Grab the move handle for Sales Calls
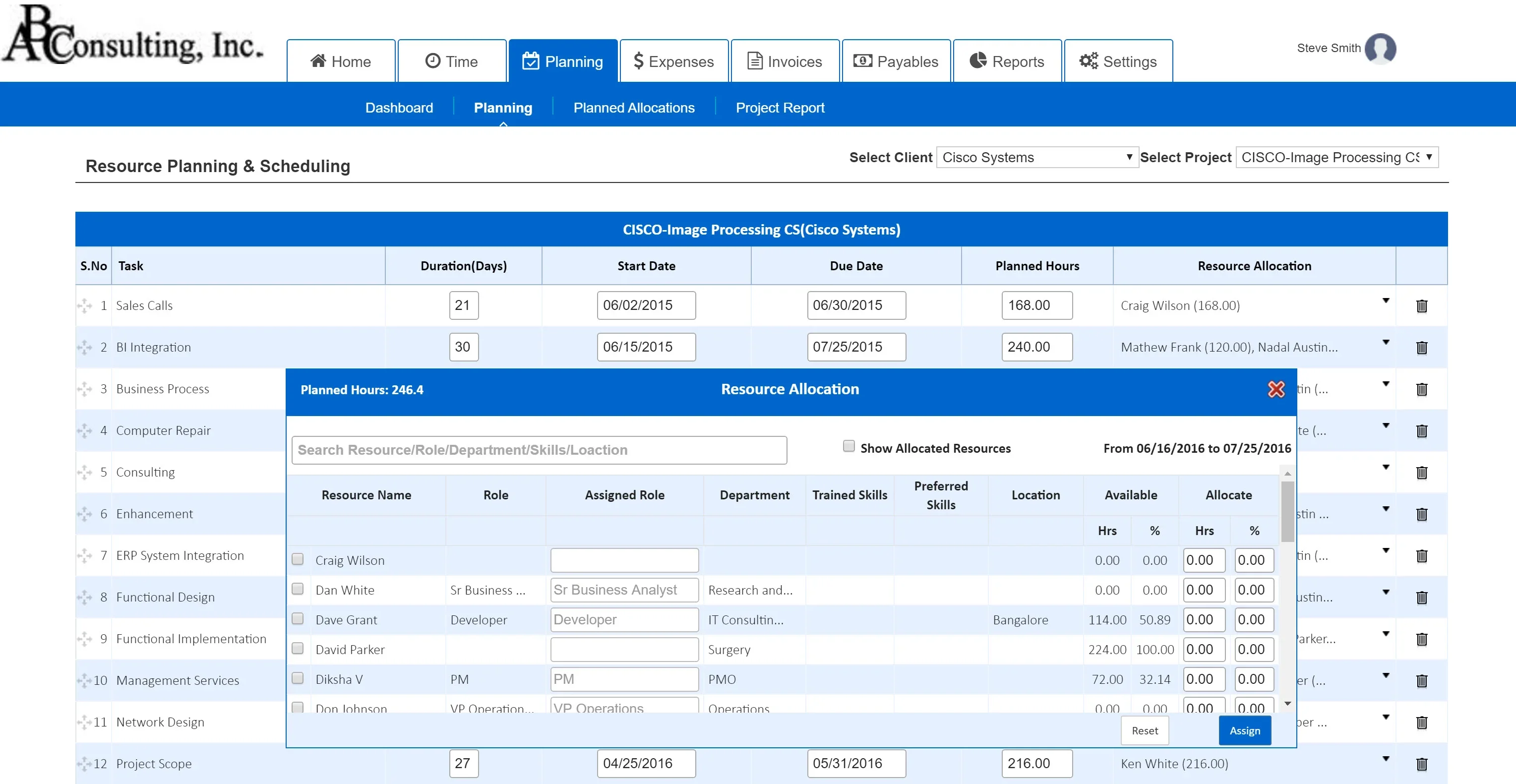Screen dimensions: 1516x784 pos(85,305)
